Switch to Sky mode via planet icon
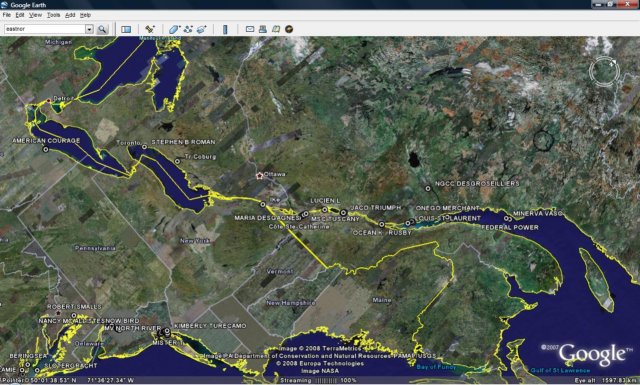Viewport: 640px width, 385px height. point(289,29)
